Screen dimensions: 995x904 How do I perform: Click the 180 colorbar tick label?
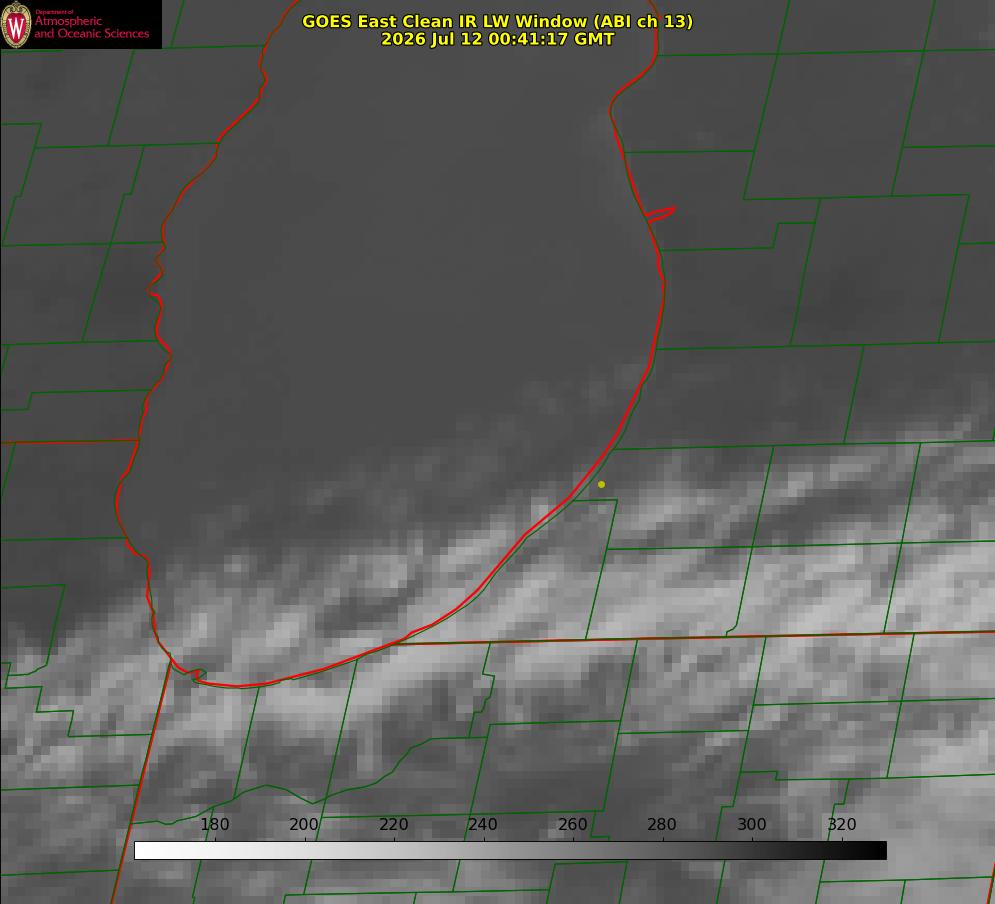tap(214, 824)
